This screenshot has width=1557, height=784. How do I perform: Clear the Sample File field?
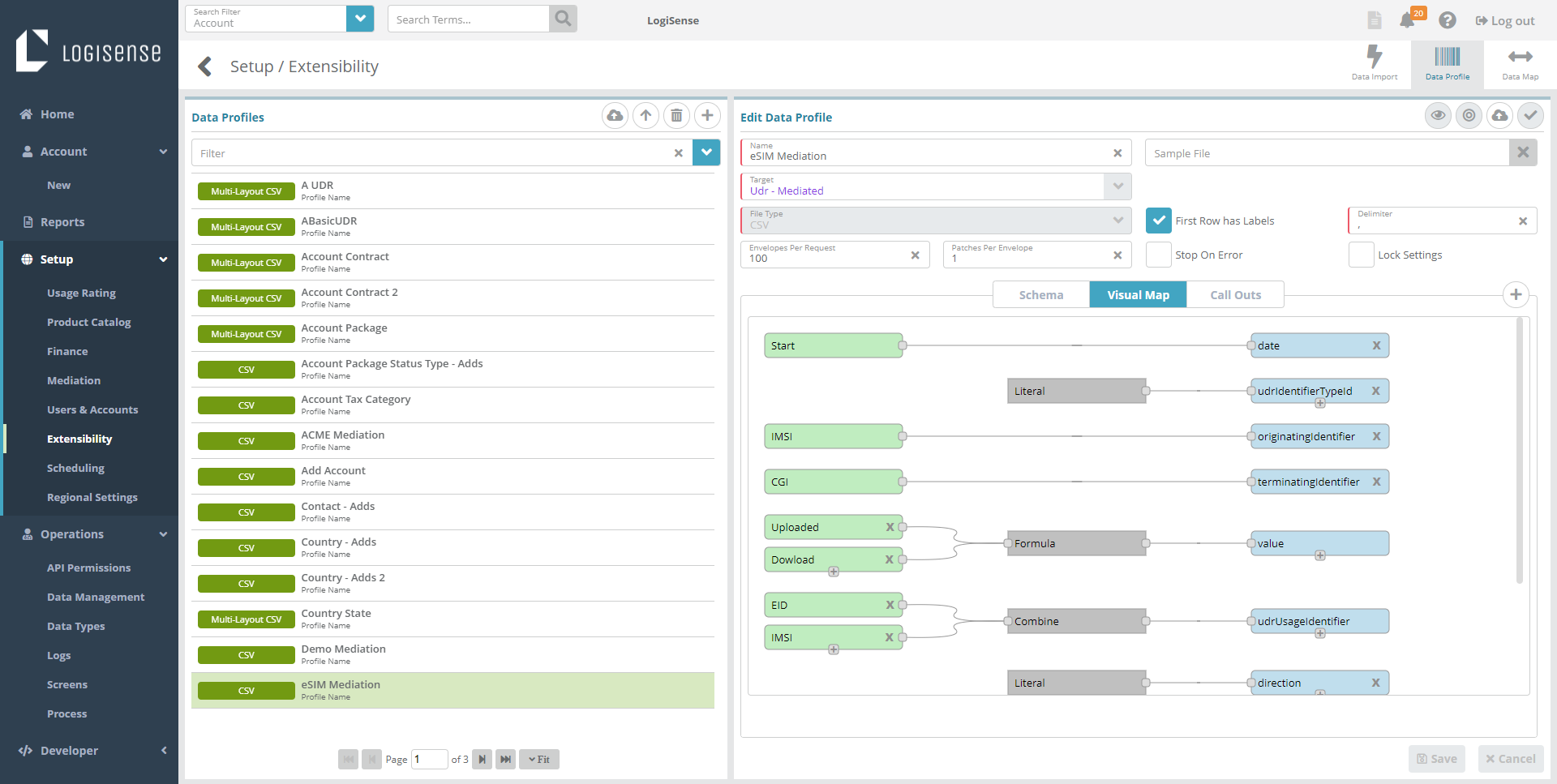pos(1523,152)
